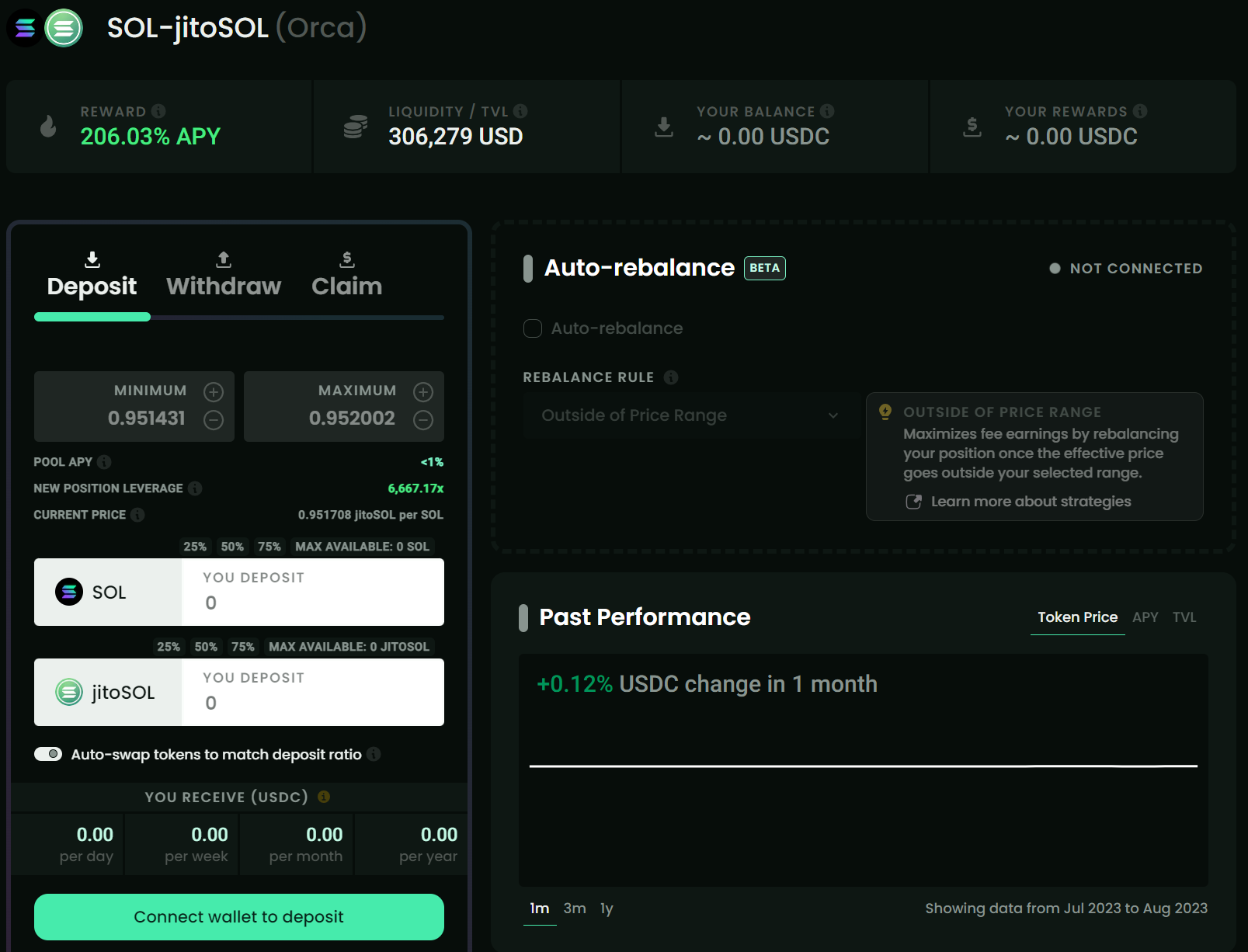Set SOL deposit to 25%
The image size is (1248, 952).
(195, 547)
